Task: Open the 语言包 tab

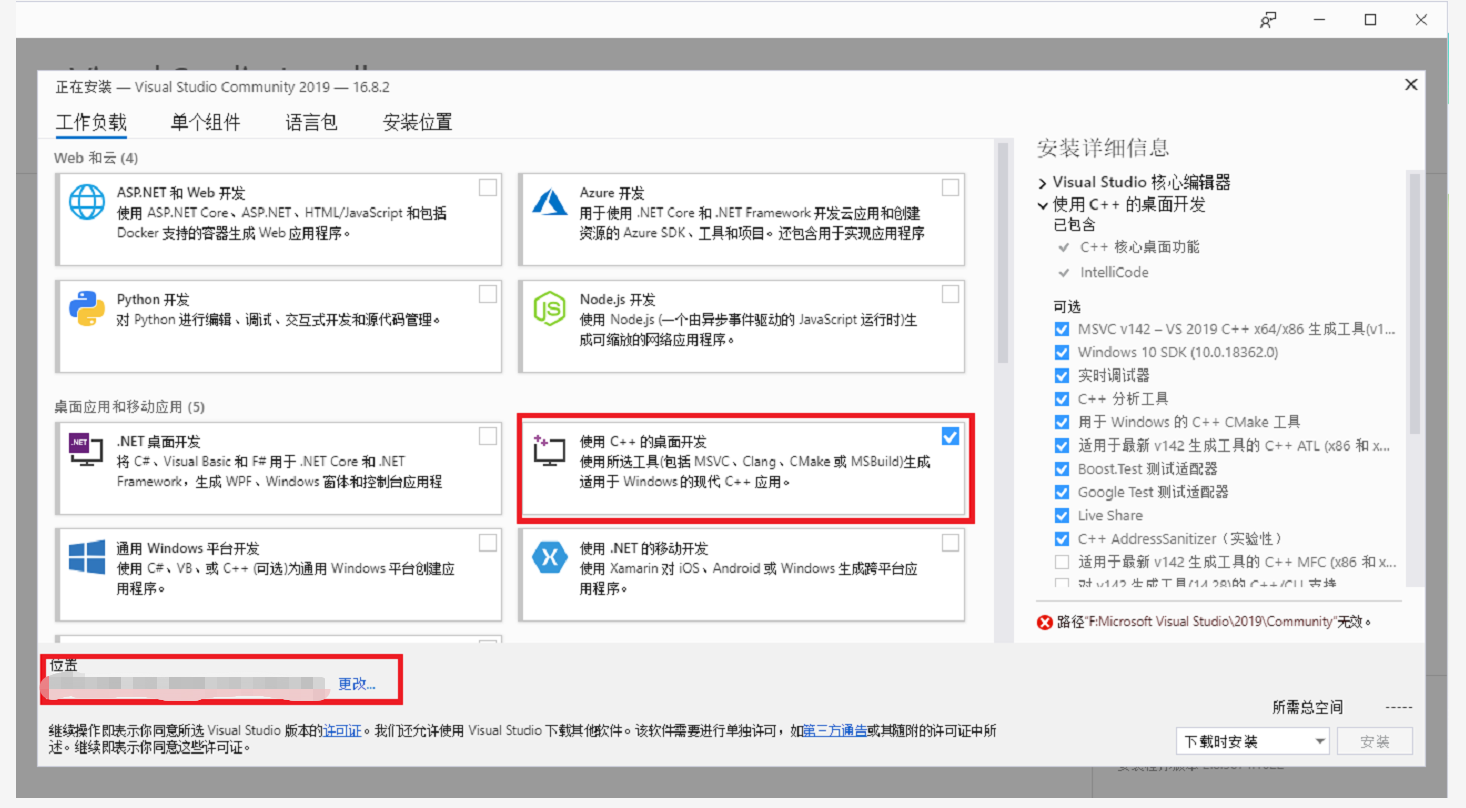Action: pos(311,122)
